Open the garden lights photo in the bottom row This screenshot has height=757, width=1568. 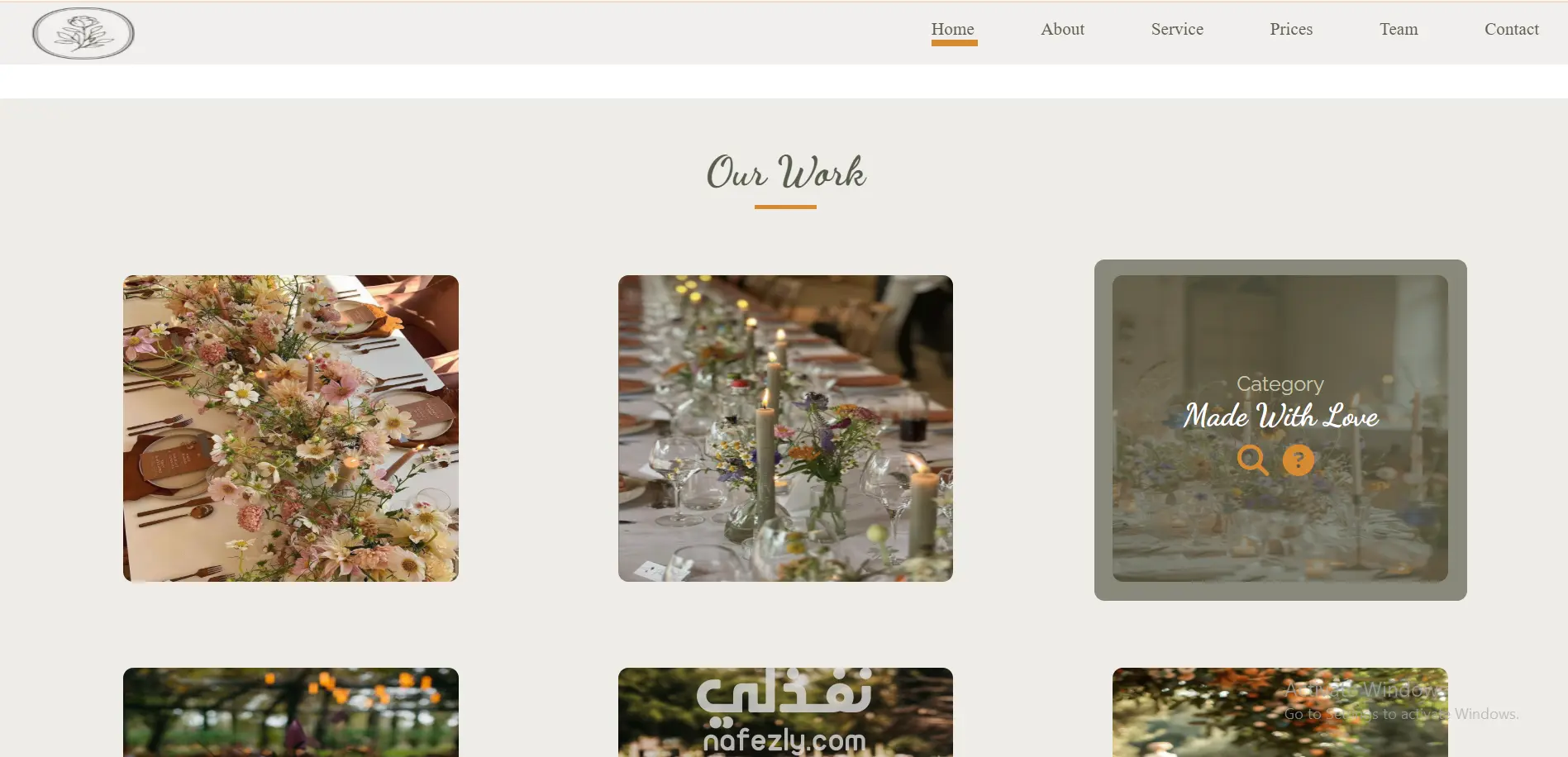pyautogui.click(x=291, y=712)
